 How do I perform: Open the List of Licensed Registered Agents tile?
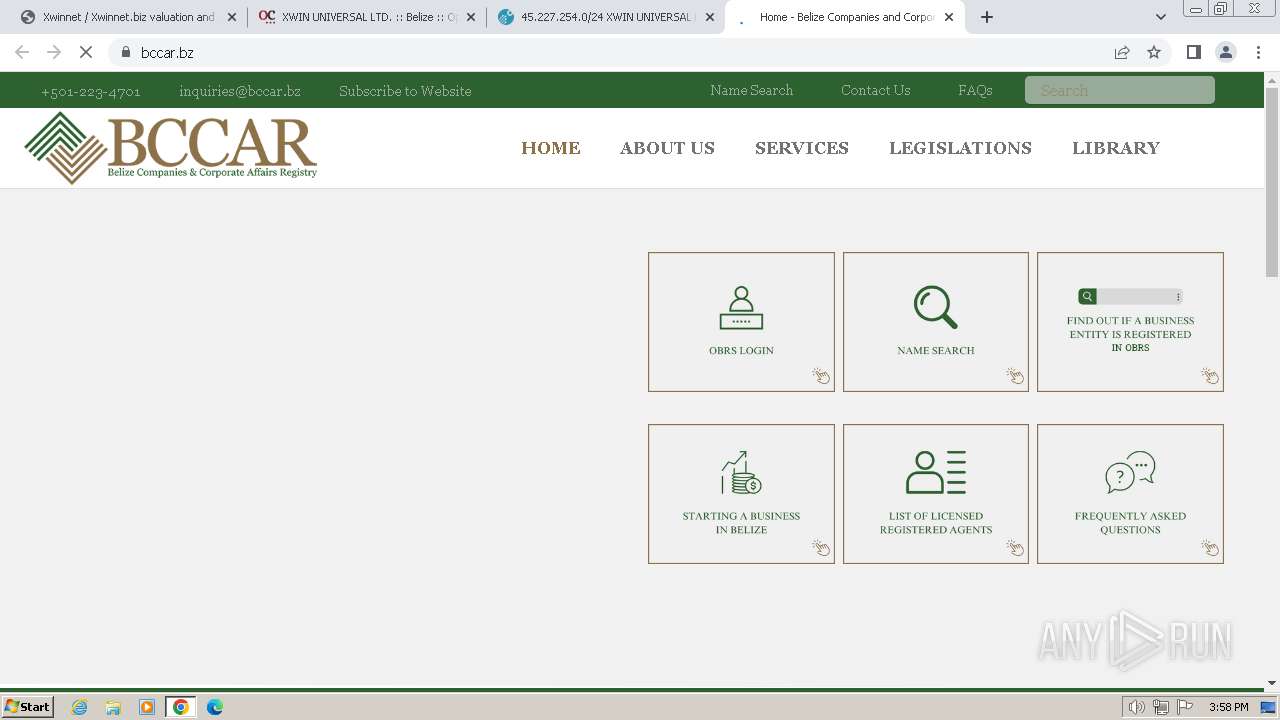(936, 494)
